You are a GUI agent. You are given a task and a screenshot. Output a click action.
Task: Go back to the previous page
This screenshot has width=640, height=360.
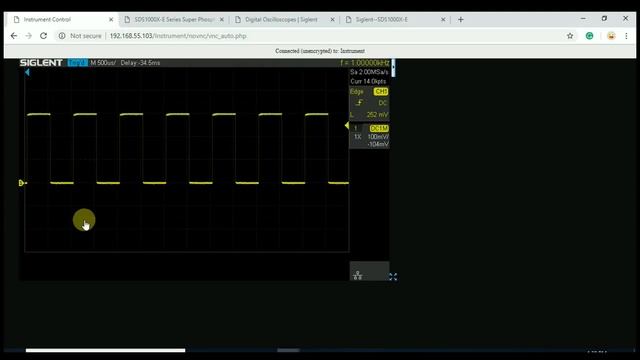point(14,36)
